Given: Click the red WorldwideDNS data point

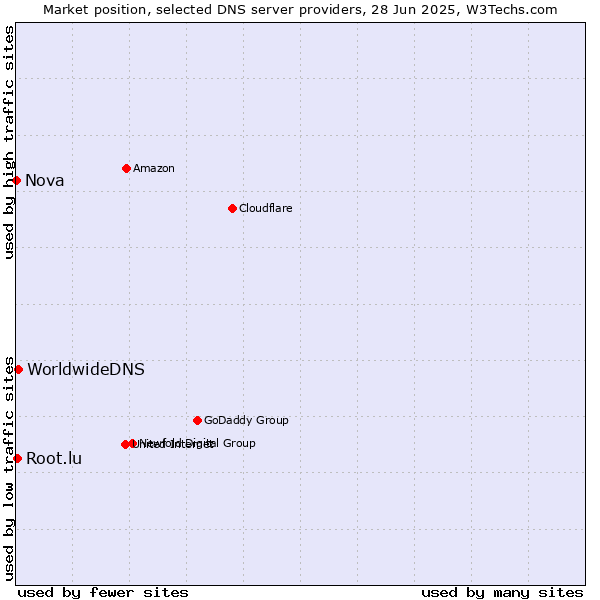Looking at the screenshot, I should (x=18, y=369).
